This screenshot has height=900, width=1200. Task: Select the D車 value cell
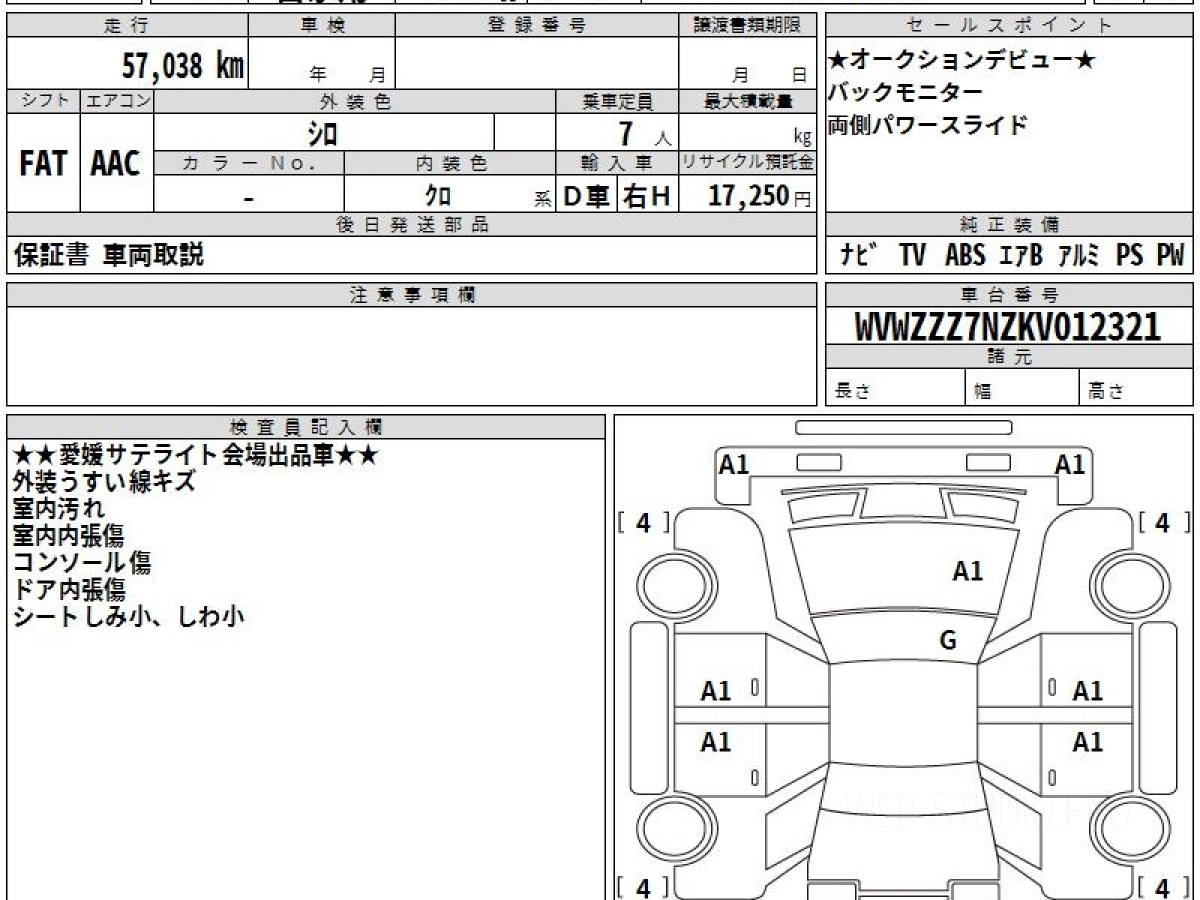pyautogui.click(x=586, y=196)
